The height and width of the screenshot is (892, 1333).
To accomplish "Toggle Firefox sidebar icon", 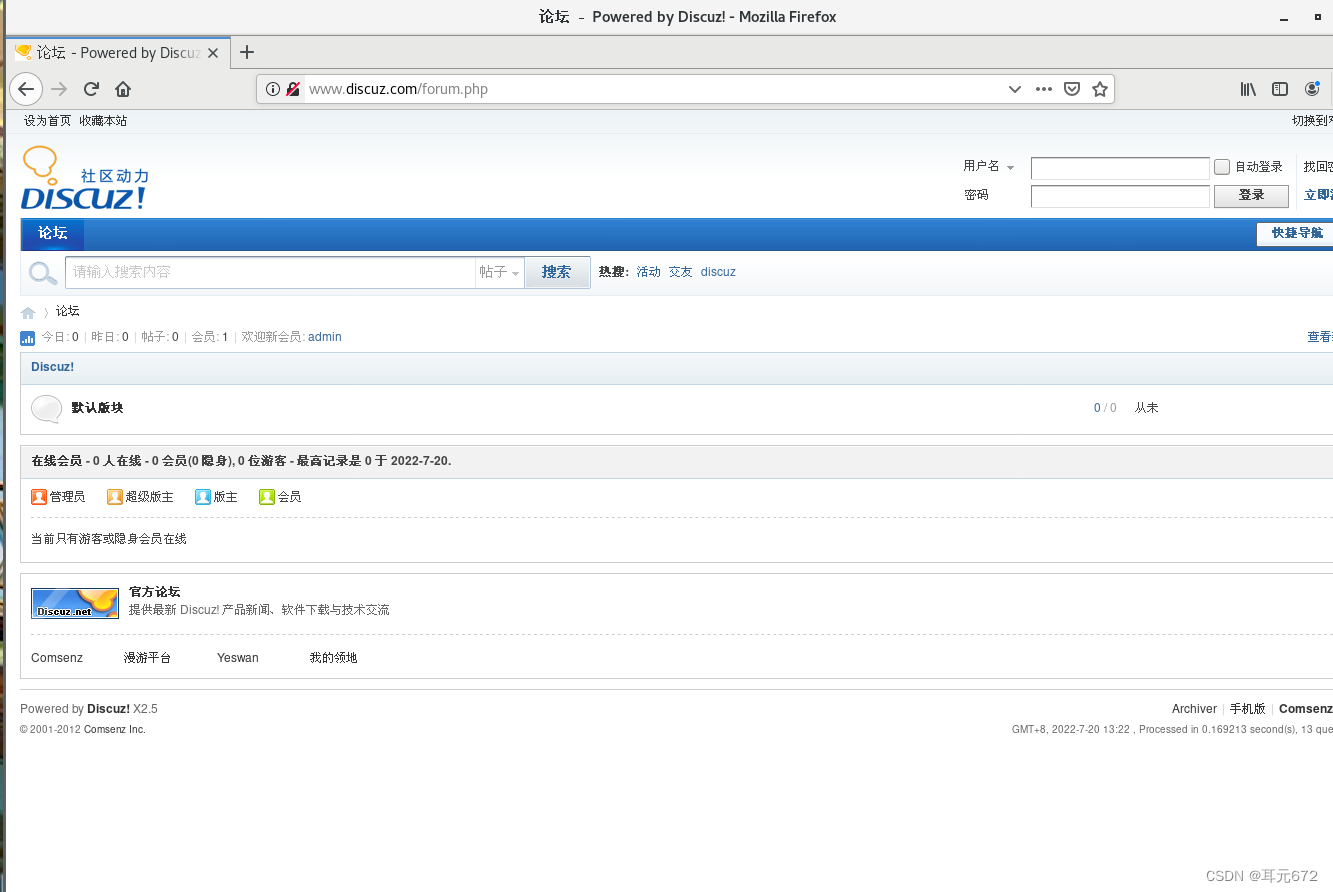I will pos(1280,89).
